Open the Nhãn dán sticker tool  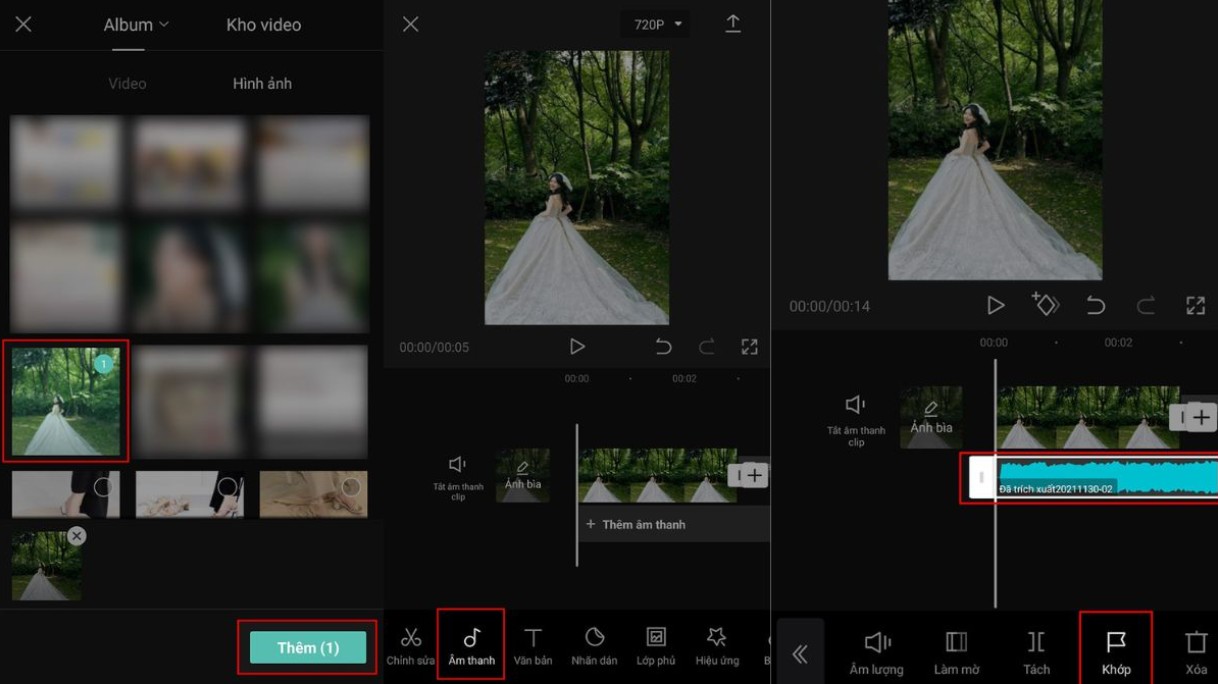click(x=594, y=645)
